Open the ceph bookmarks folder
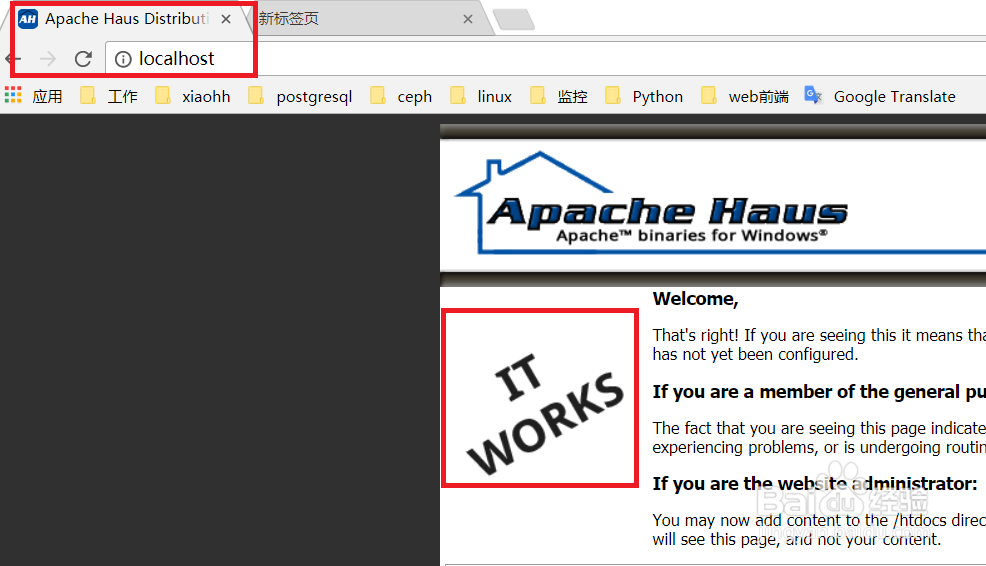 (401, 96)
